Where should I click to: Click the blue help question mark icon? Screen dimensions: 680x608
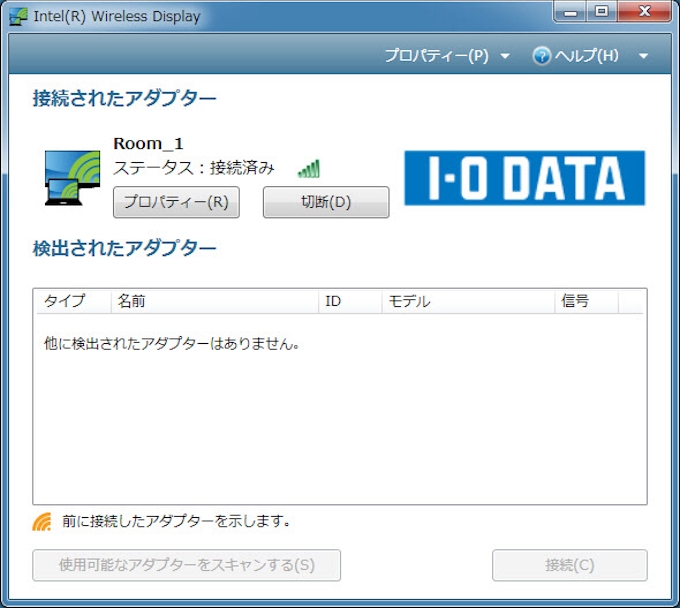(x=542, y=56)
